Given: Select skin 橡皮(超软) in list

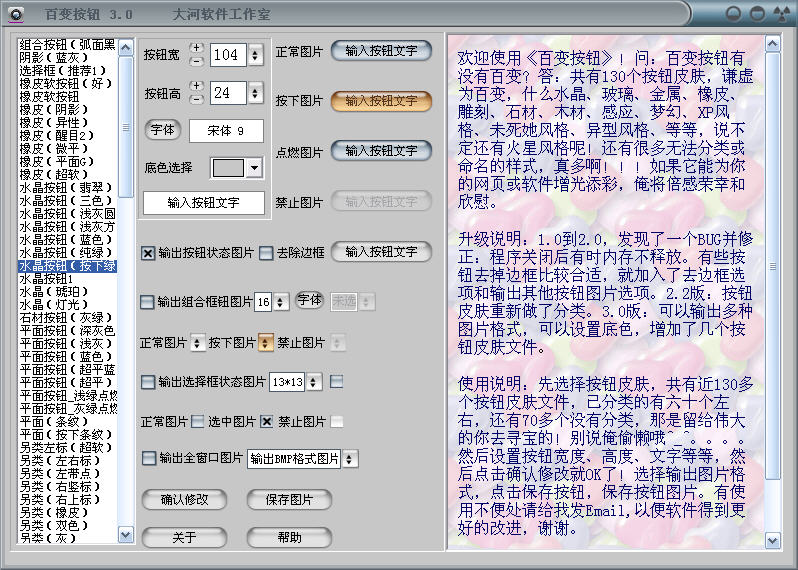Looking at the screenshot, I should (68, 175).
